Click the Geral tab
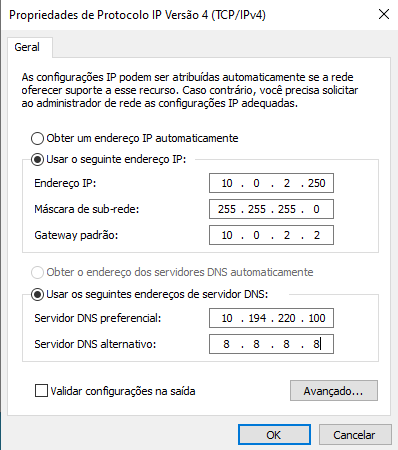This screenshot has height=450, width=398. pyautogui.click(x=27, y=47)
